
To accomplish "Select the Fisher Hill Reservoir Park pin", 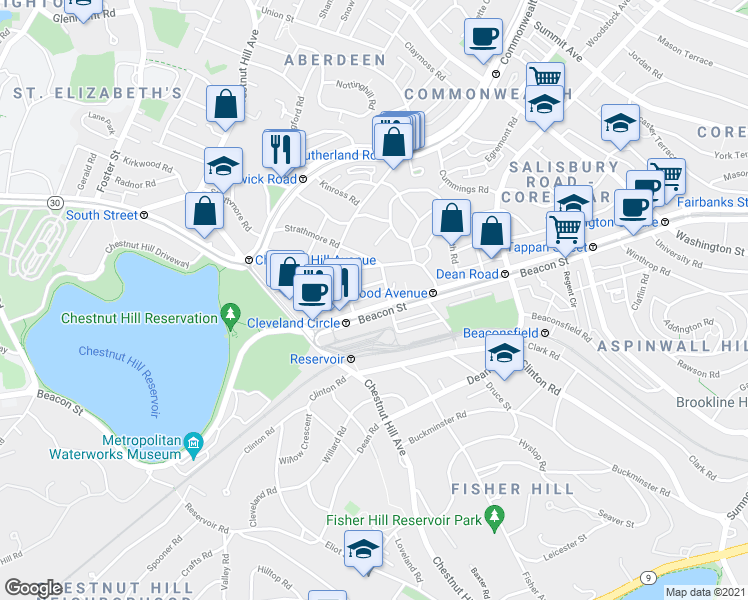I will [x=495, y=519].
